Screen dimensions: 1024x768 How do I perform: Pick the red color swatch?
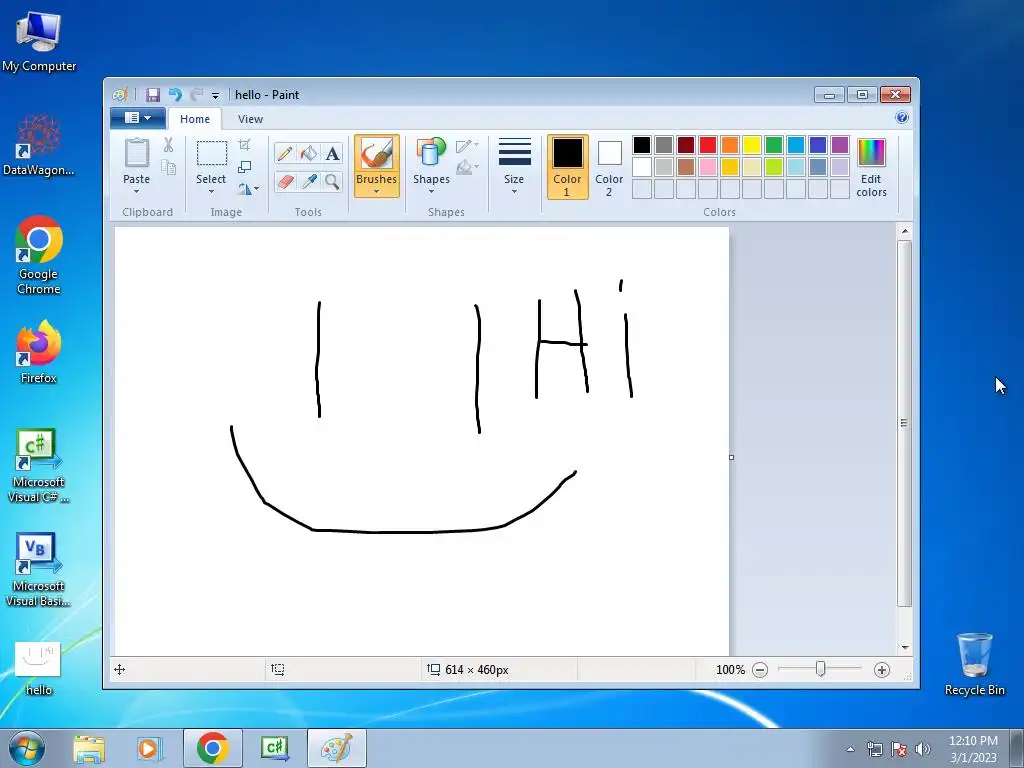708,145
